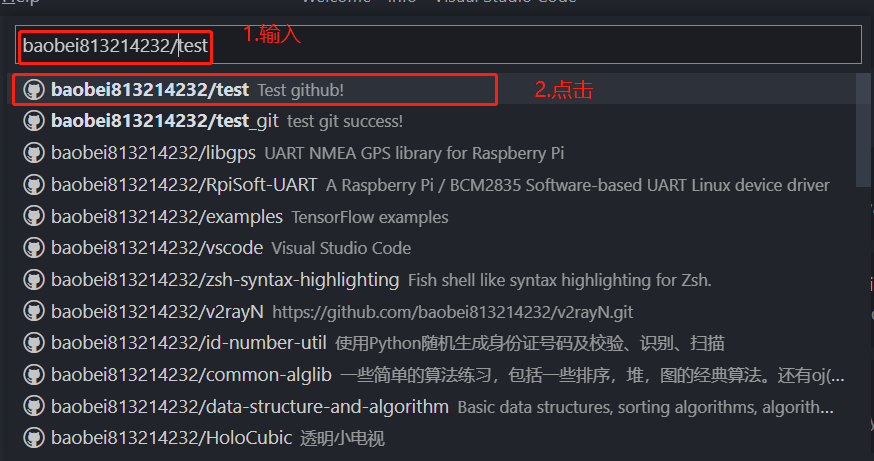The height and width of the screenshot is (461, 874).
Task: Click the 'Test github!' description
Action: coord(300,90)
